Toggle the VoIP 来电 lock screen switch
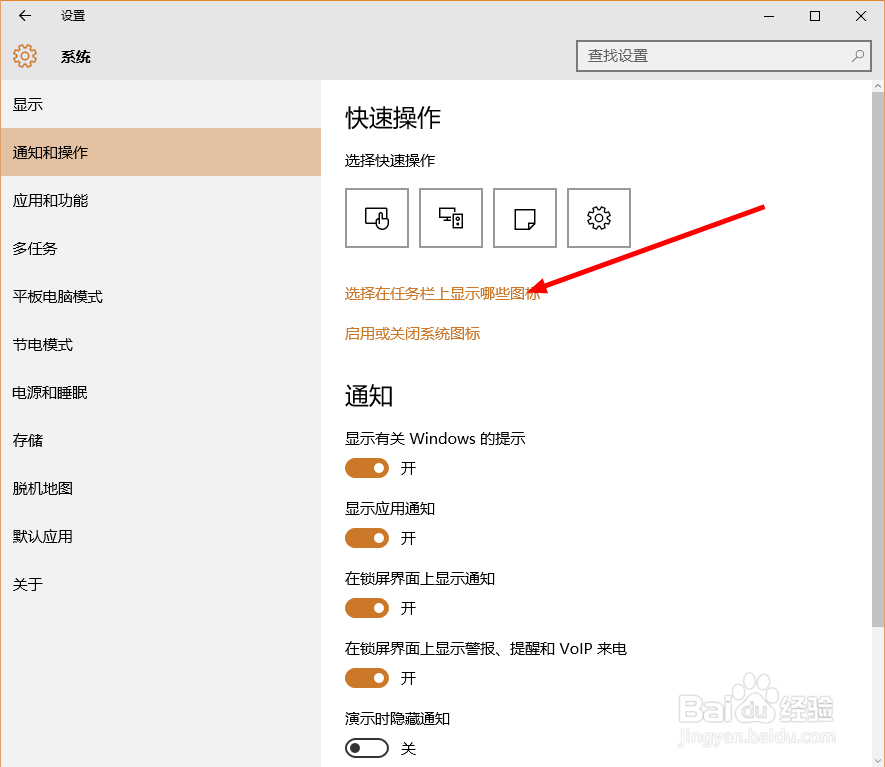The width and height of the screenshot is (885, 767). tap(367, 678)
